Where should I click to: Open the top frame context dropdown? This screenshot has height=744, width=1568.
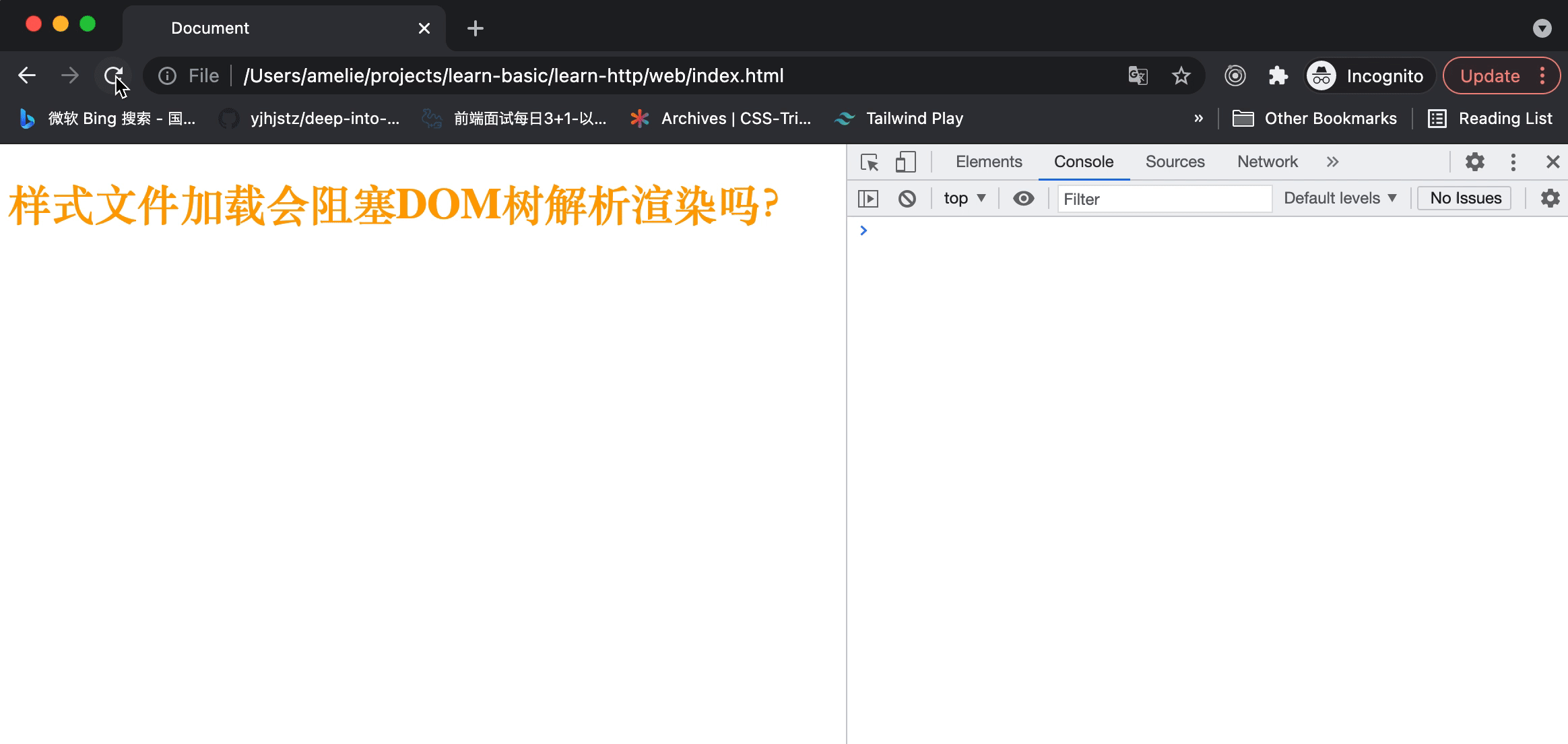[x=963, y=198]
